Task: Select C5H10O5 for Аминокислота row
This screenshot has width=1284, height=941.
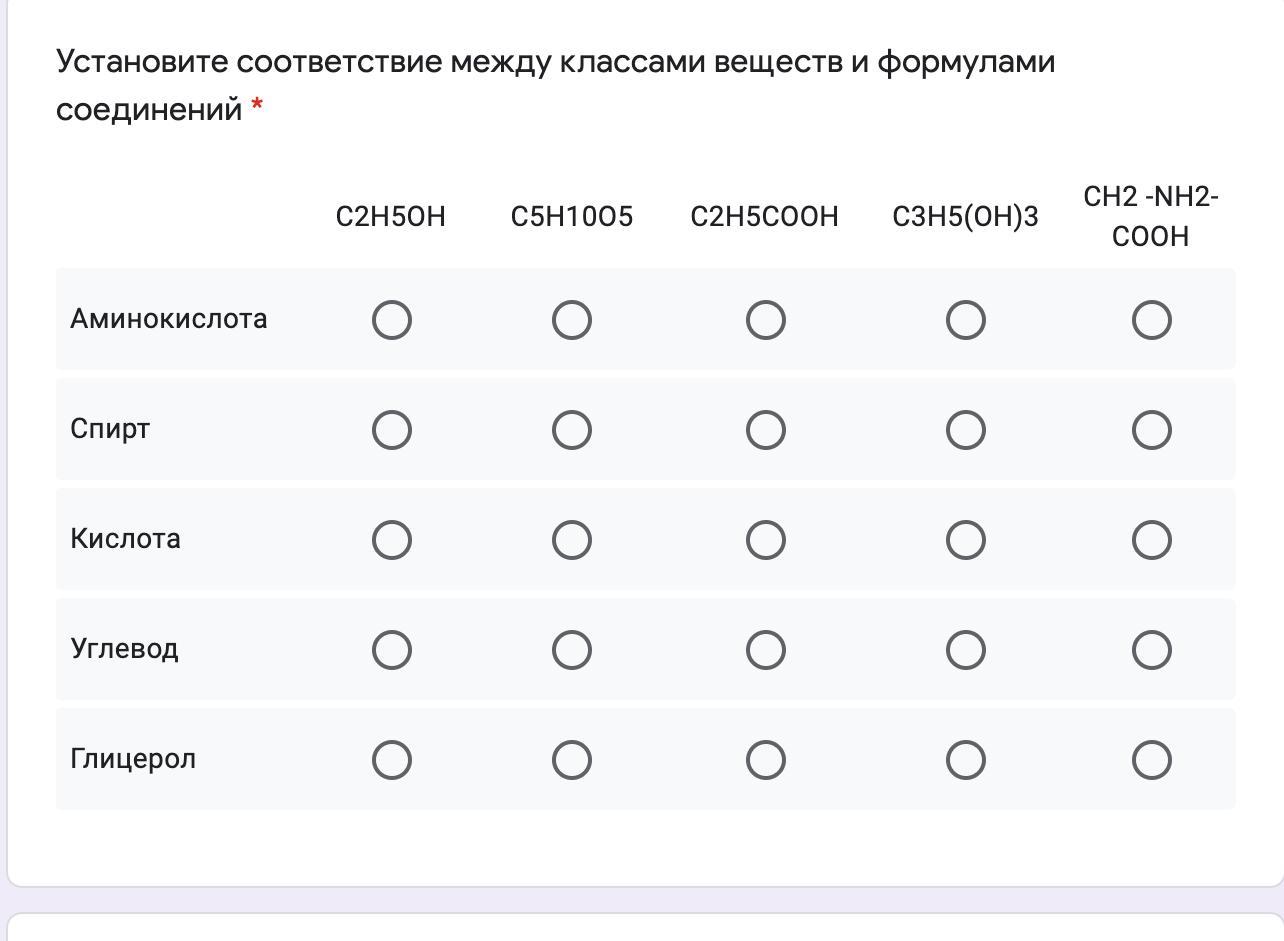Action: pos(571,320)
